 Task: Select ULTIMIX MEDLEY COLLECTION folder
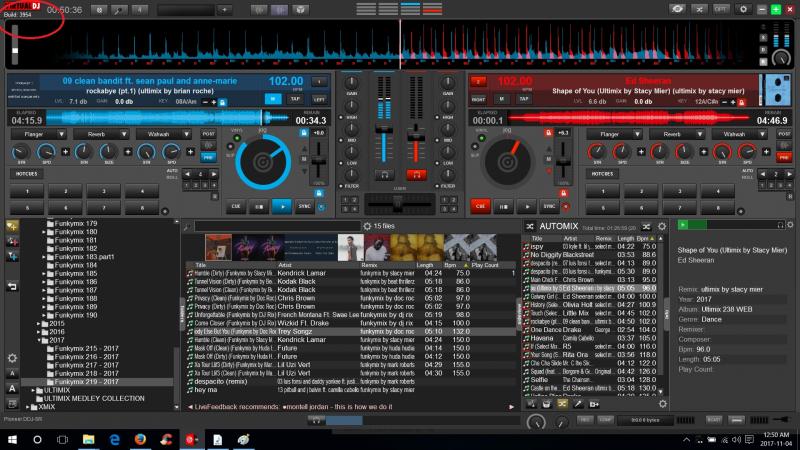[94, 398]
